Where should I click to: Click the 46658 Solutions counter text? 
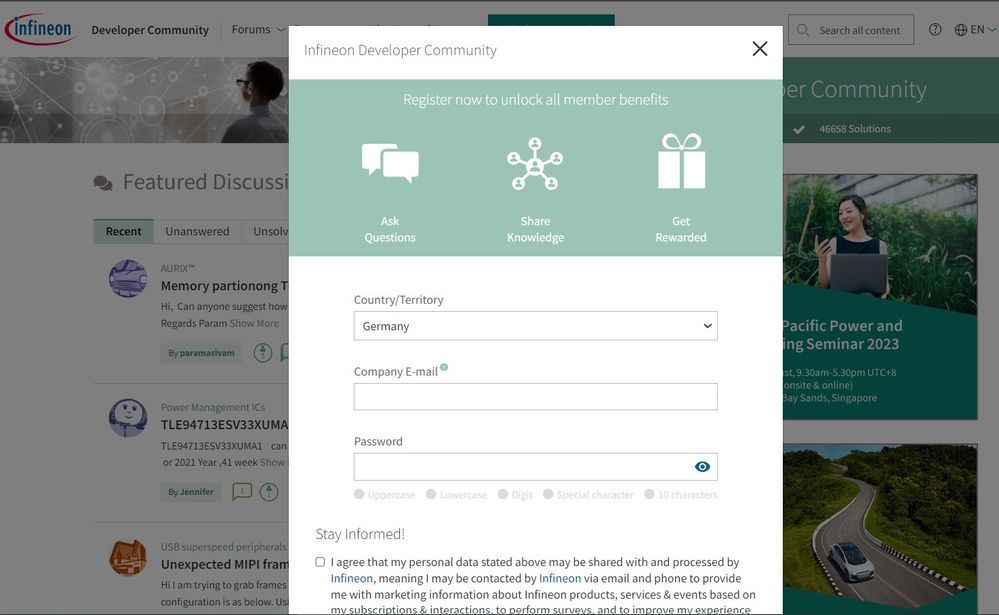pos(855,129)
